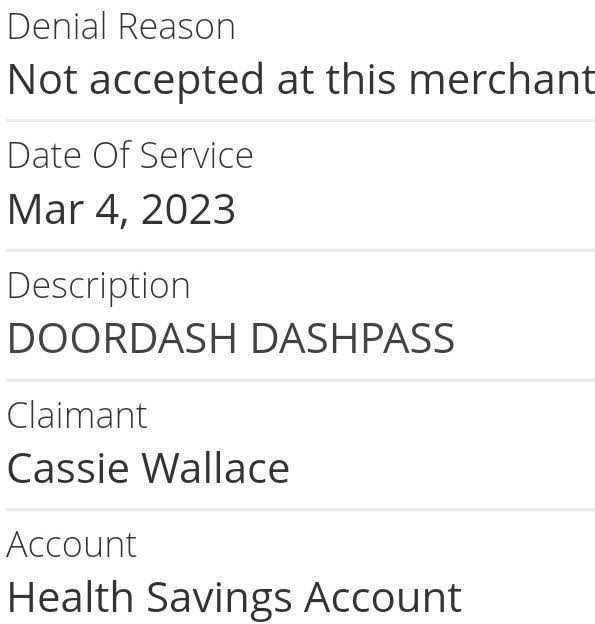This screenshot has width=595, height=624.
Task: Click the word 'Health' in account value
Action: pos(70,597)
